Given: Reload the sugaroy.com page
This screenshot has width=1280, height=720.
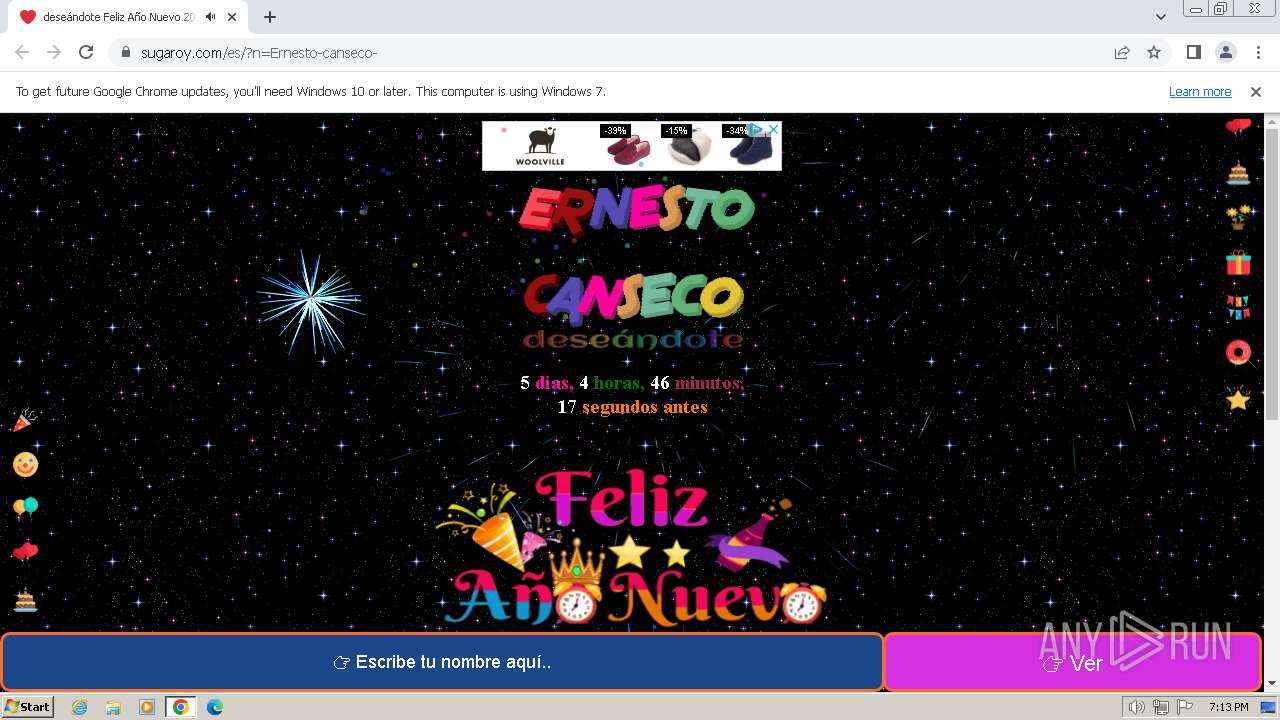Looking at the screenshot, I should (86, 52).
